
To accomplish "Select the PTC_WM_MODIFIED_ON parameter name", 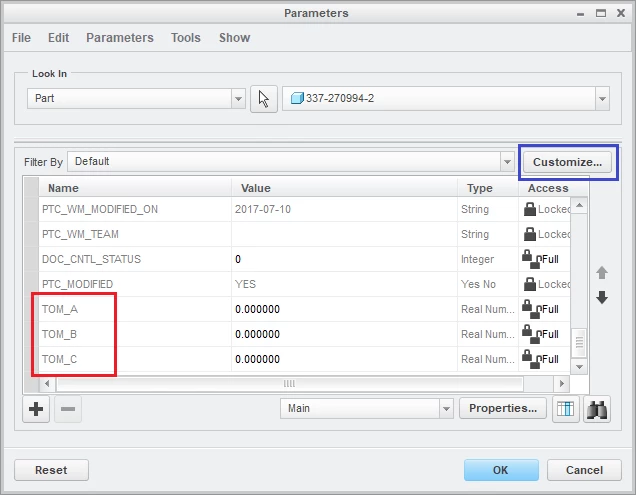I will [x=100, y=209].
